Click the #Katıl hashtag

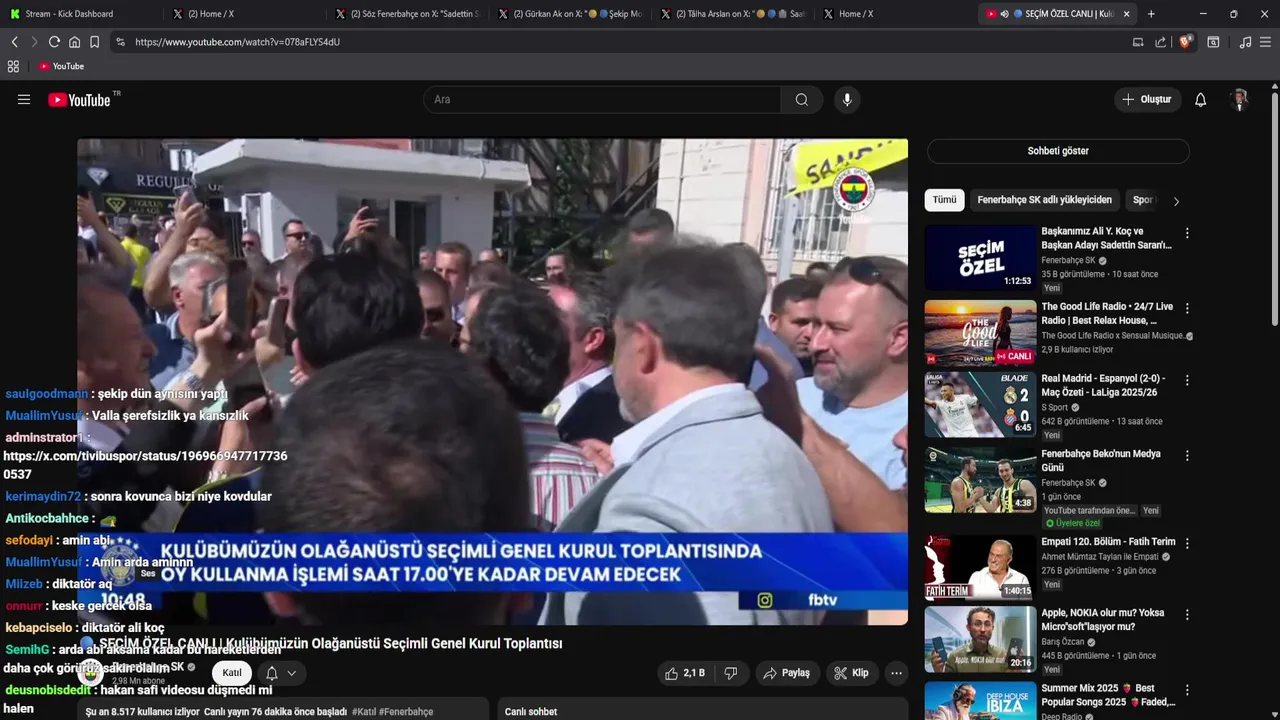click(364, 712)
